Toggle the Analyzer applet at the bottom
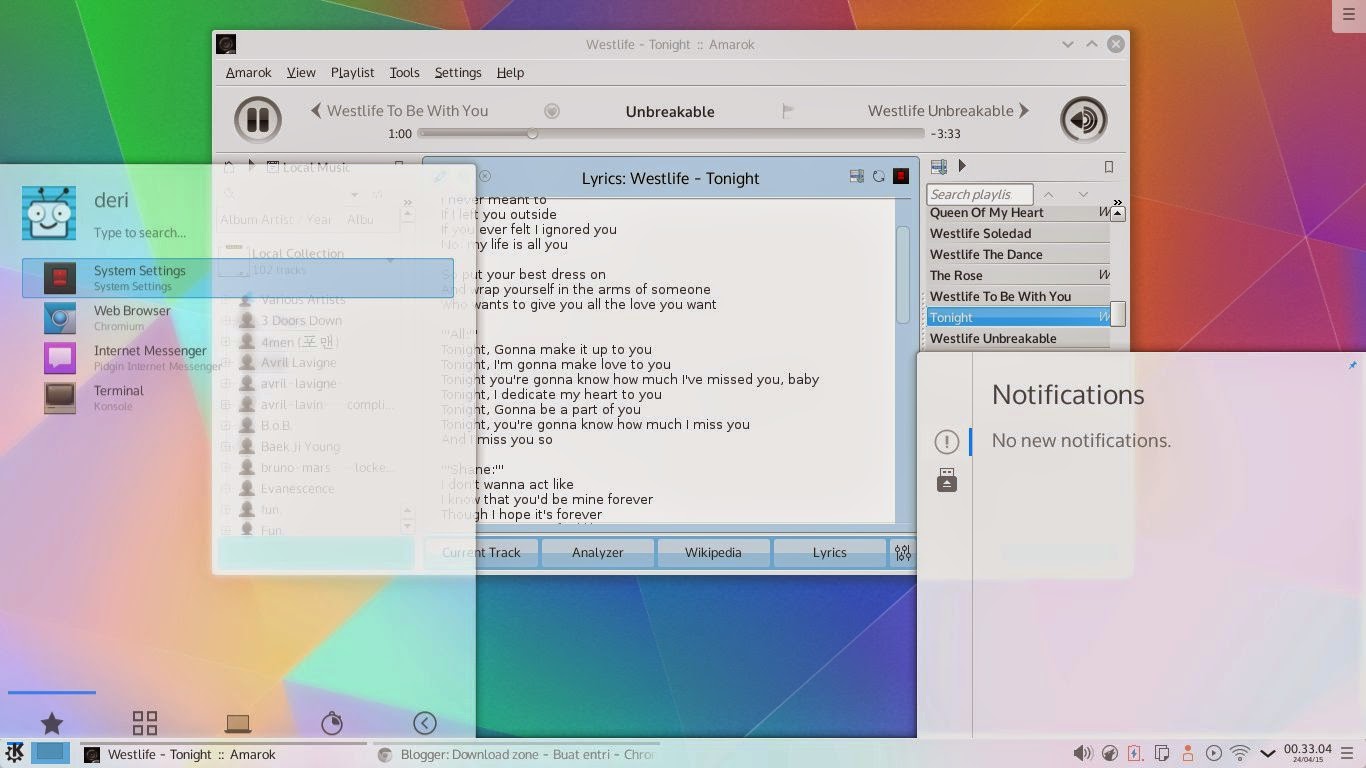The height and width of the screenshot is (768, 1366). pos(597,552)
